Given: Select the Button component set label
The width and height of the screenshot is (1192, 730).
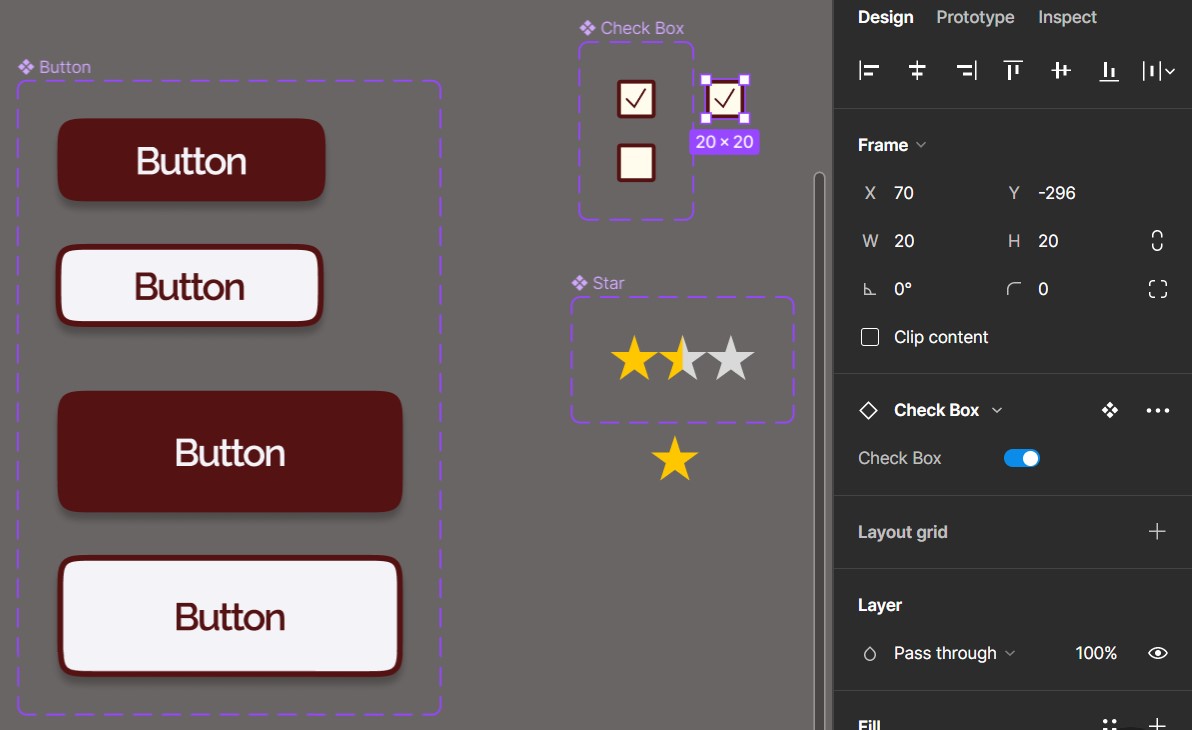Looking at the screenshot, I should (55, 67).
